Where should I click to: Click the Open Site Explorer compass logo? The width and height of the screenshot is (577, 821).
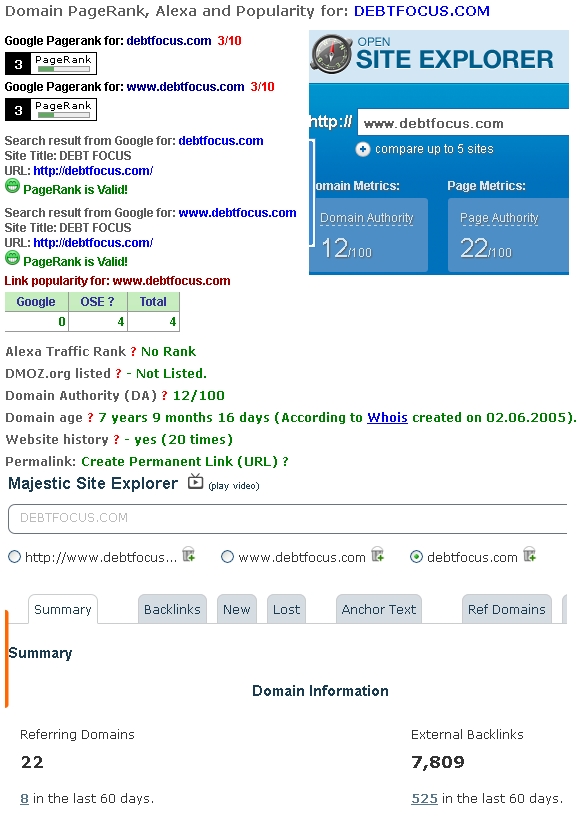pos(331,53)
